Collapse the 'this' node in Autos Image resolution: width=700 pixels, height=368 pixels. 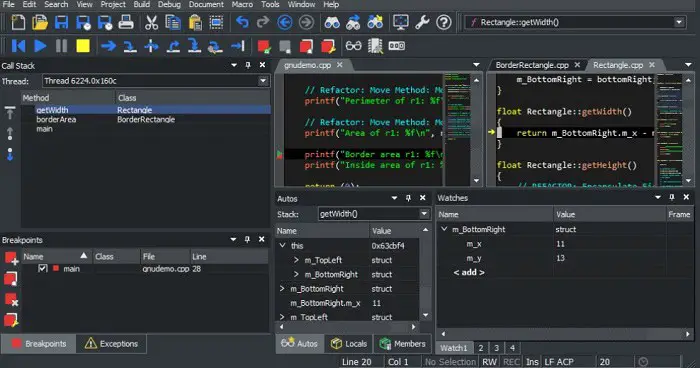coord(282,246)
